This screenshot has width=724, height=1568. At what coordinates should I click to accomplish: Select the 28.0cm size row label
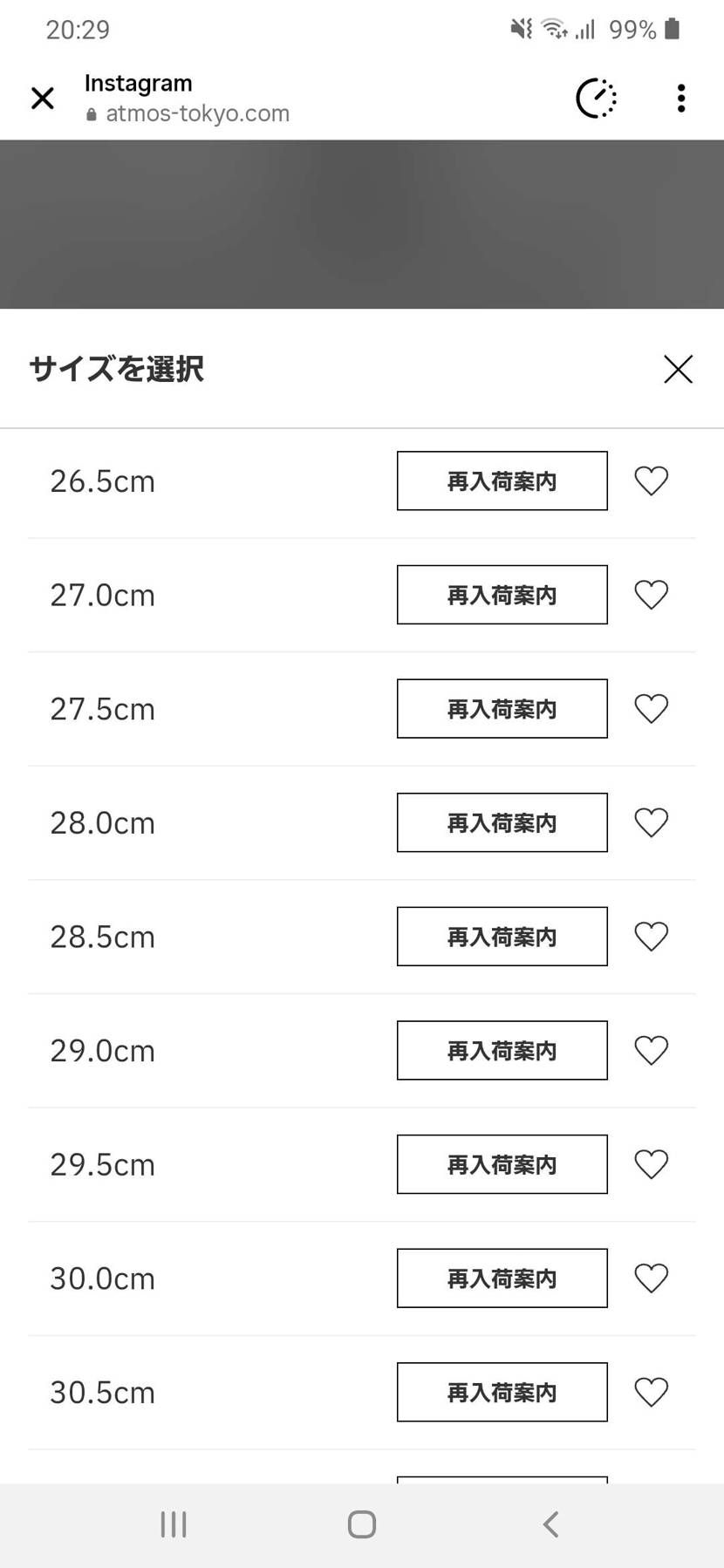102,823
